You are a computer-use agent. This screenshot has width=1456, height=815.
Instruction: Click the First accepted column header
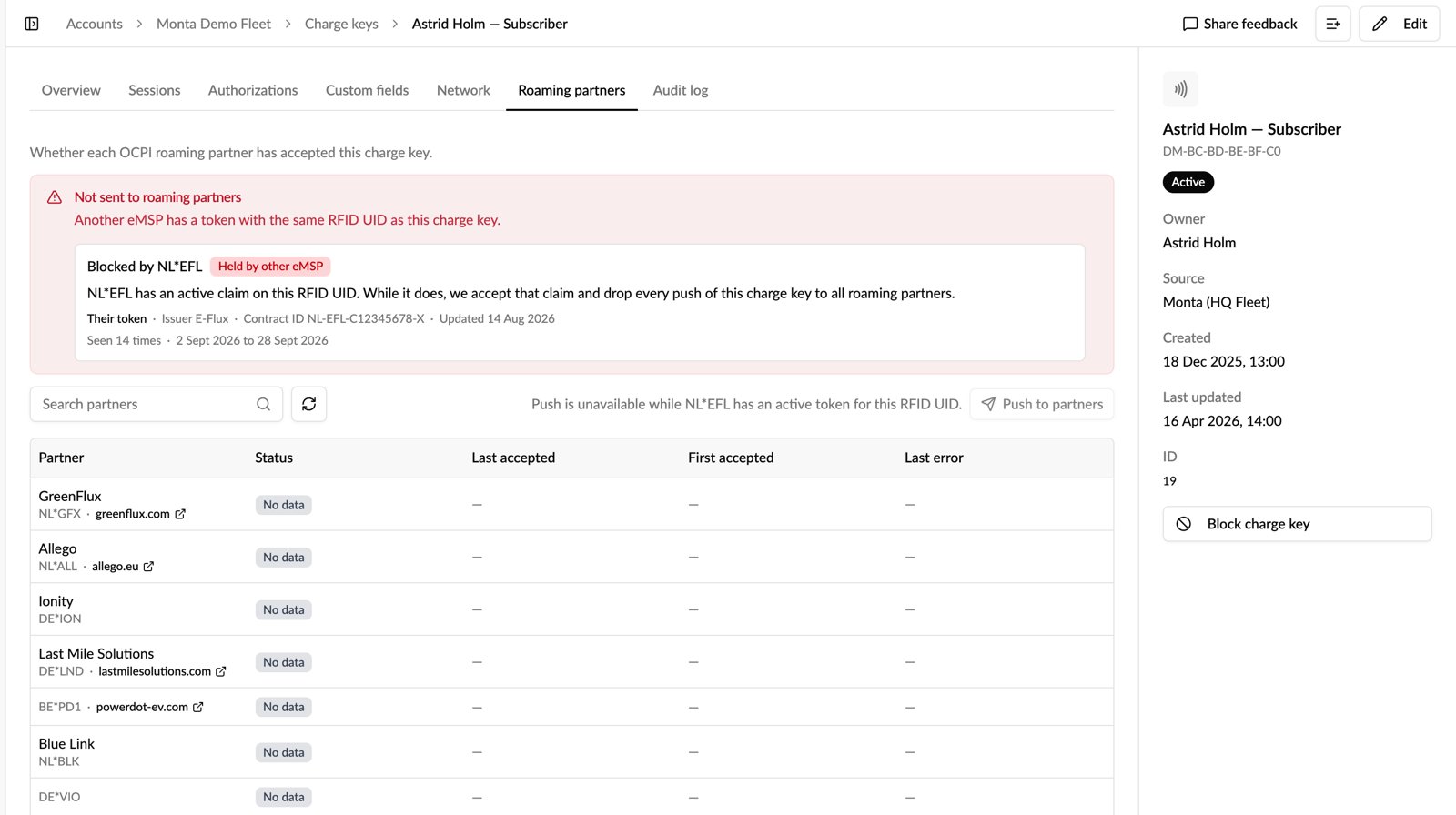[x=731, y=458]
